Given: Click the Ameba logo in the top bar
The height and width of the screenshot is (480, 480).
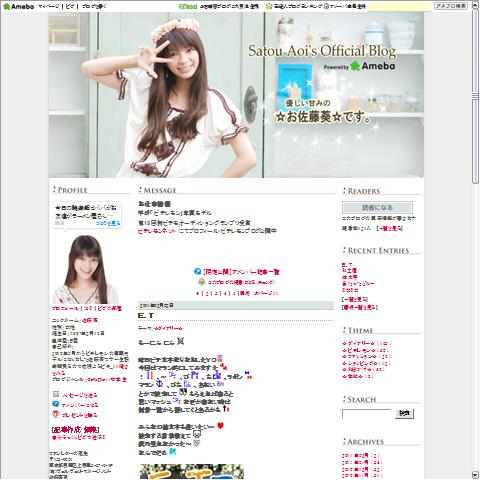Looking at the screenshot, I should [x=18, y=6].
